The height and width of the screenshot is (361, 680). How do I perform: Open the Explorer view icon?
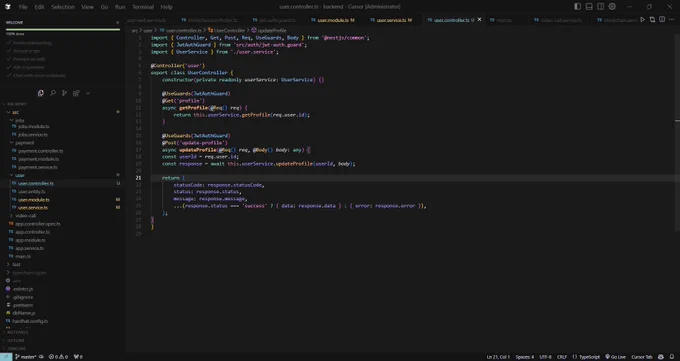41,93
